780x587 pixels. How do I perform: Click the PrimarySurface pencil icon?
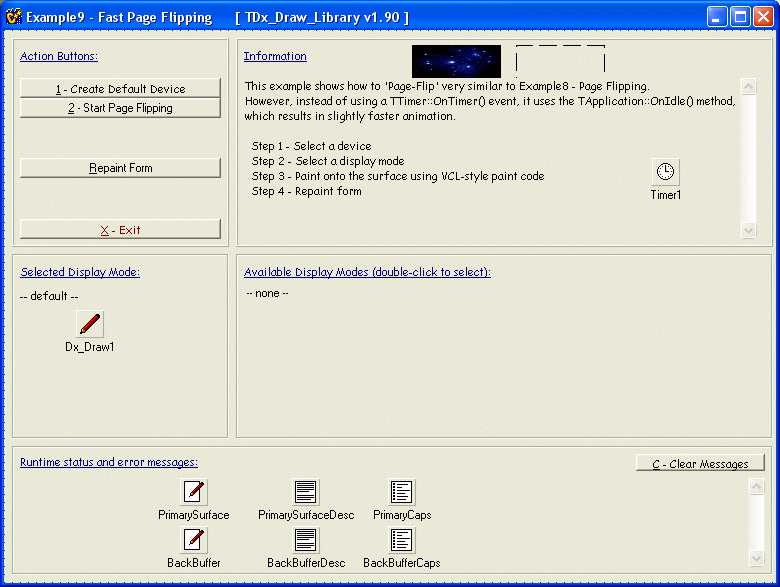pyautogui.click(x=194, y=491)
